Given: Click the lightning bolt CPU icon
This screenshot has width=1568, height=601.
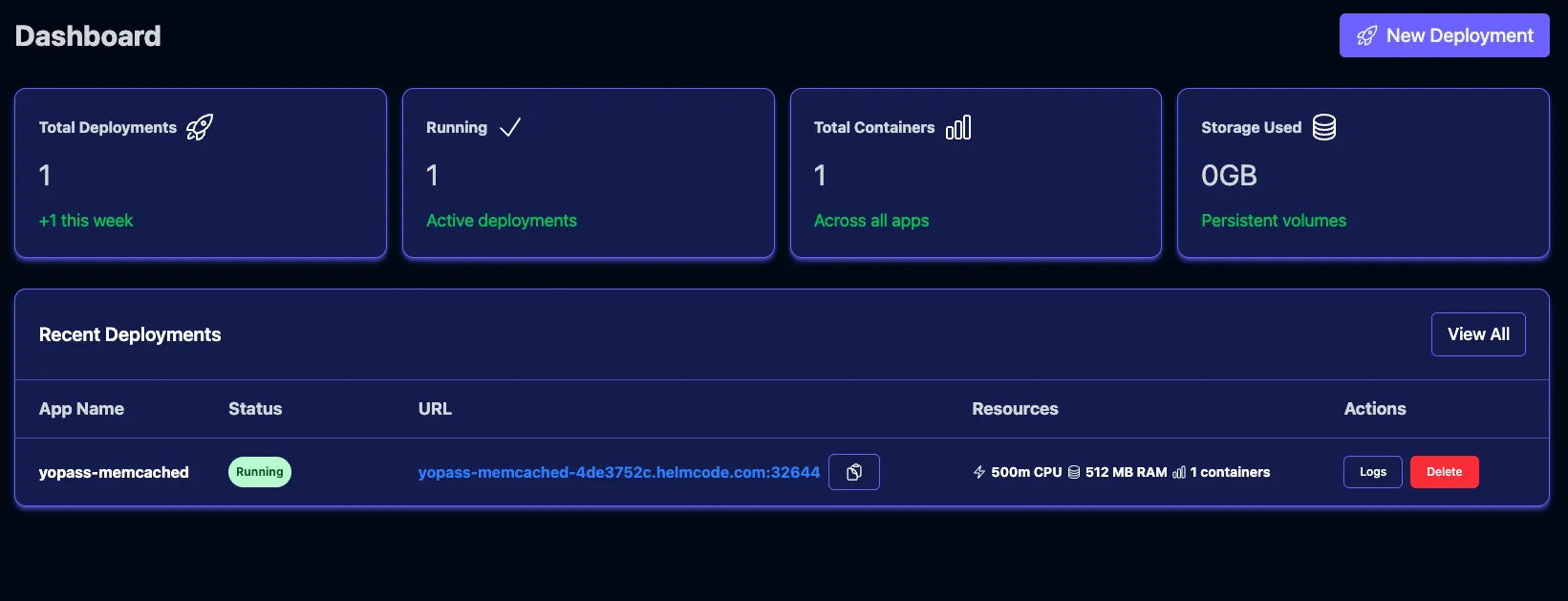Looking at the screenshot, I should click(979, 472).
